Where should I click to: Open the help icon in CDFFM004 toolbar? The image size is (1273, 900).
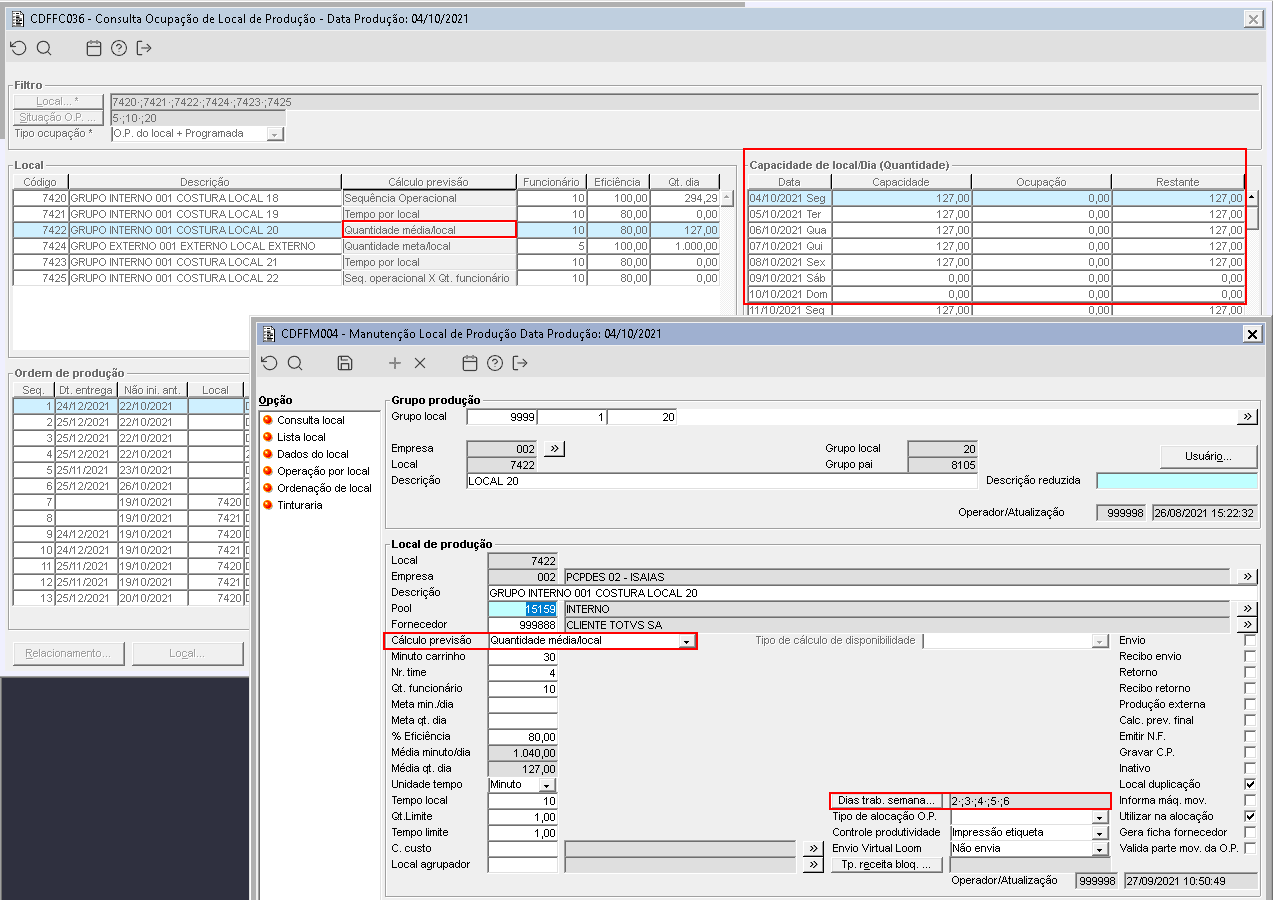tap(495, 363)
